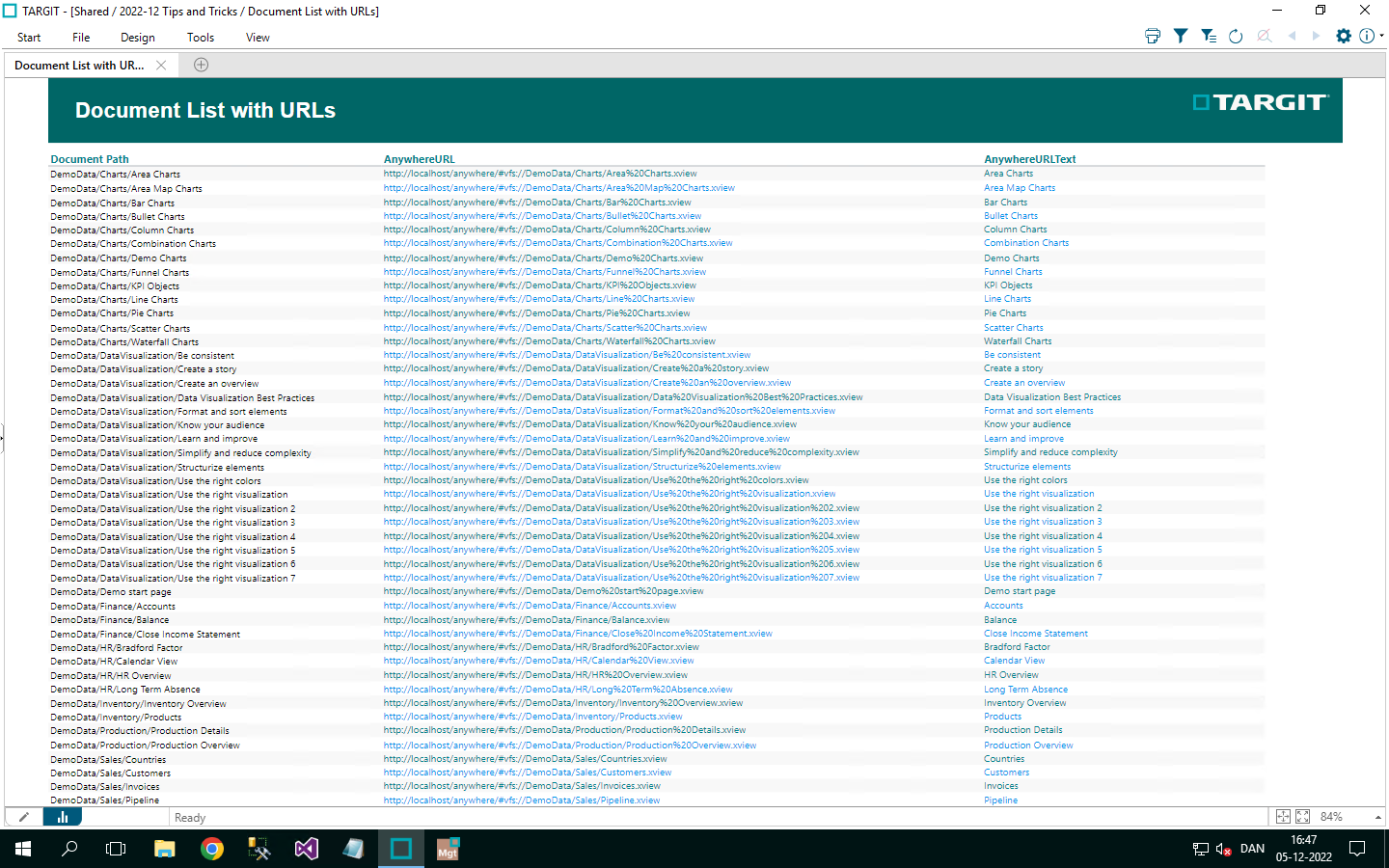Screen dimensions: 1389x868
Task: Select the DemoData/Charts/Pie Charts path cell
Action: tap(112, 313)
